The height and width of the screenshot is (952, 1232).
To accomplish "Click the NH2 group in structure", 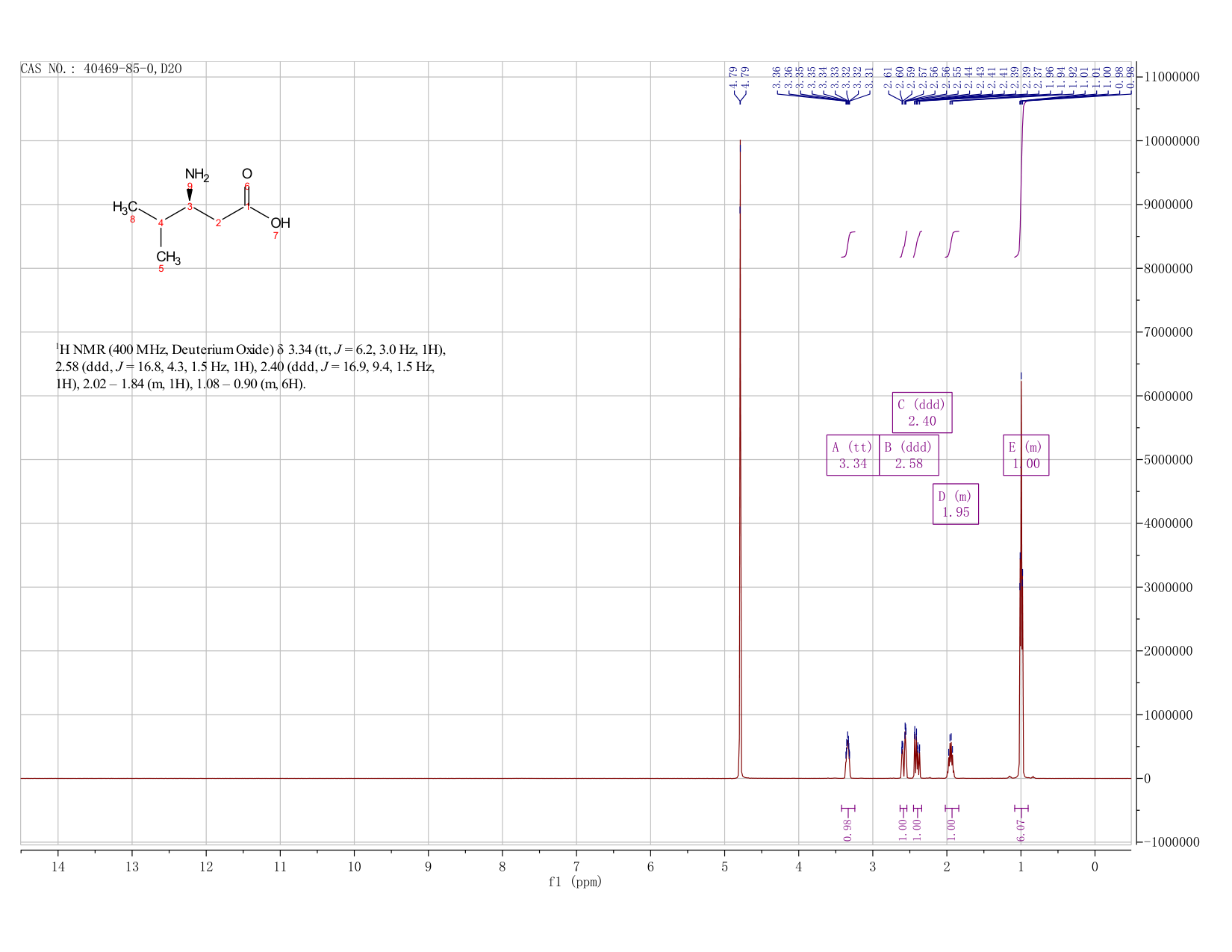I will point(197,175).
